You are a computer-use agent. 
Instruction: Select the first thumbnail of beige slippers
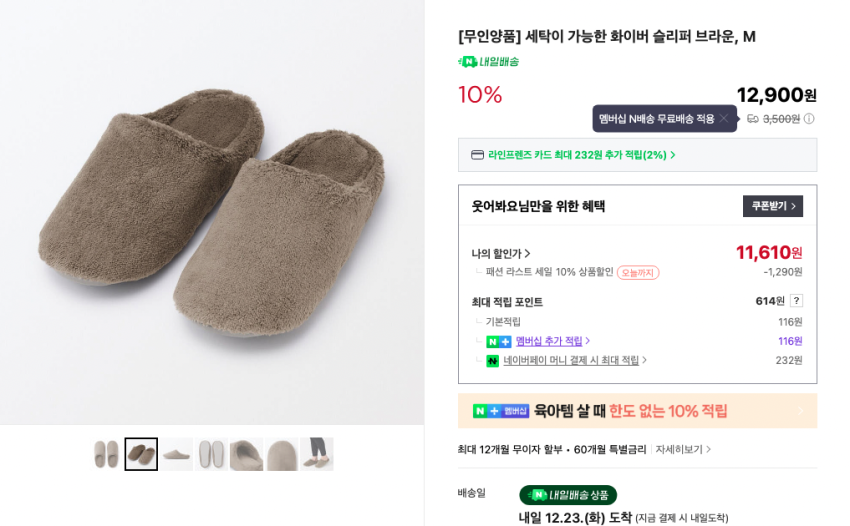106,454
